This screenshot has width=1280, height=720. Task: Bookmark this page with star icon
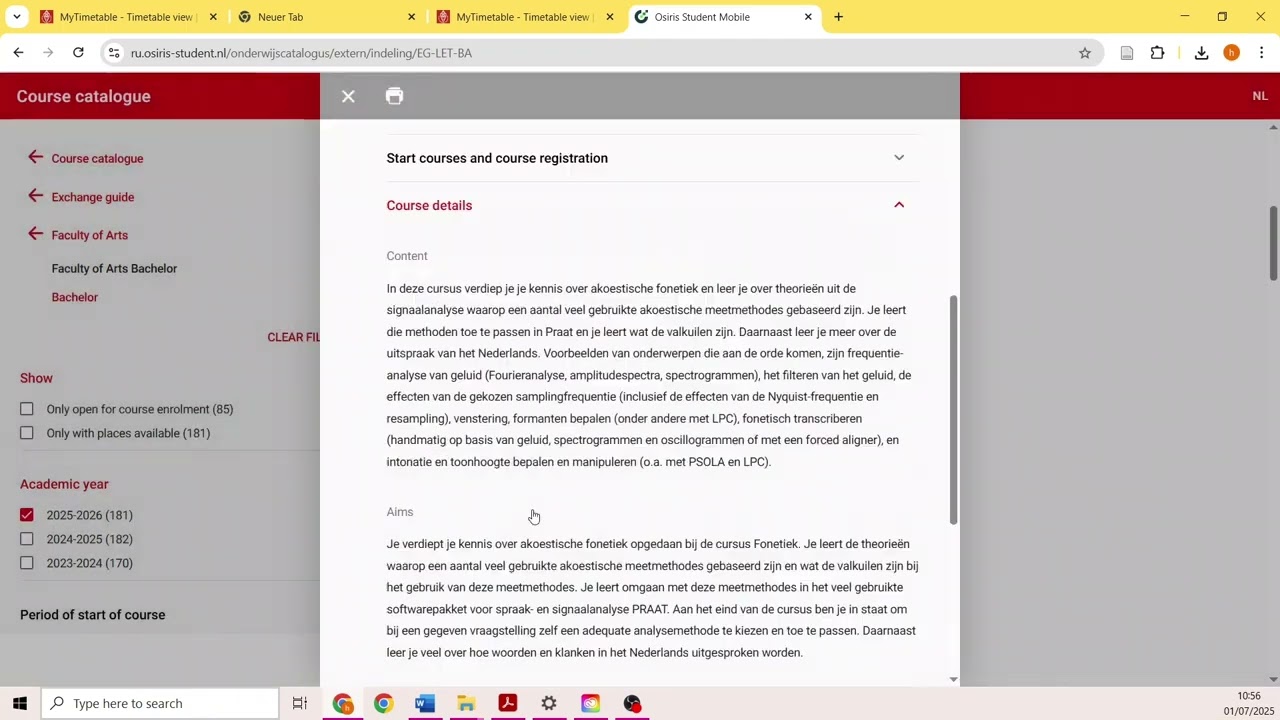tap(1085, 53)
